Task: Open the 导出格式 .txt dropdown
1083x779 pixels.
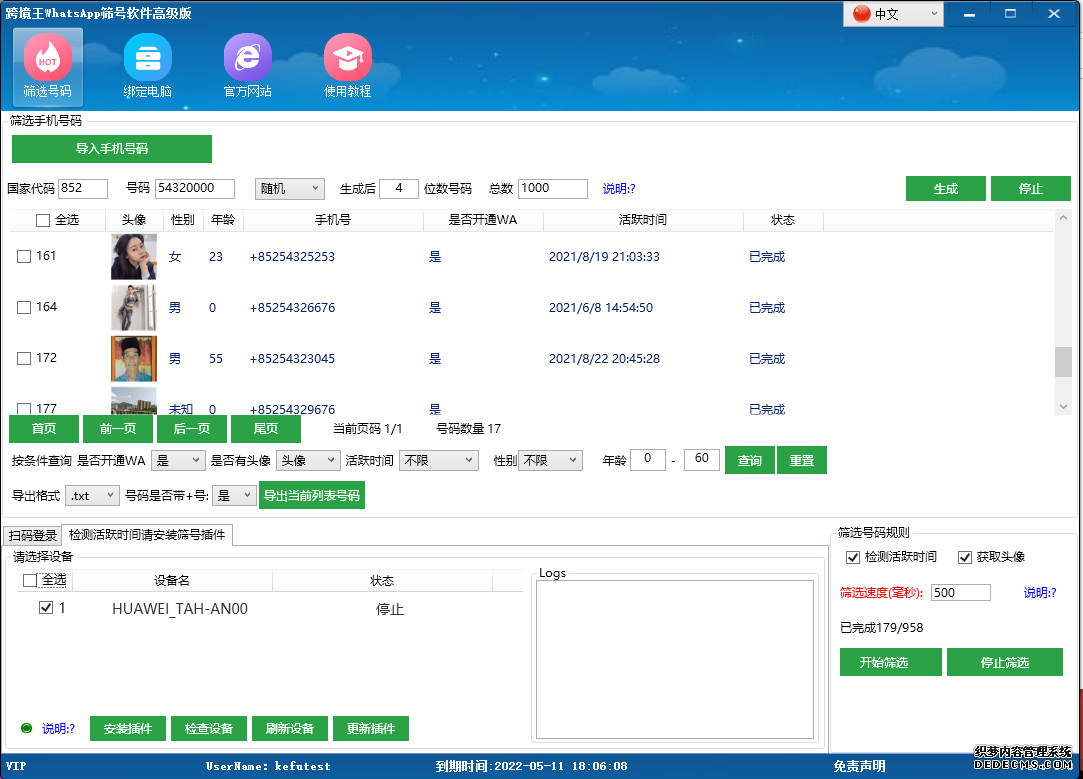Action: (x=93, y=496)
